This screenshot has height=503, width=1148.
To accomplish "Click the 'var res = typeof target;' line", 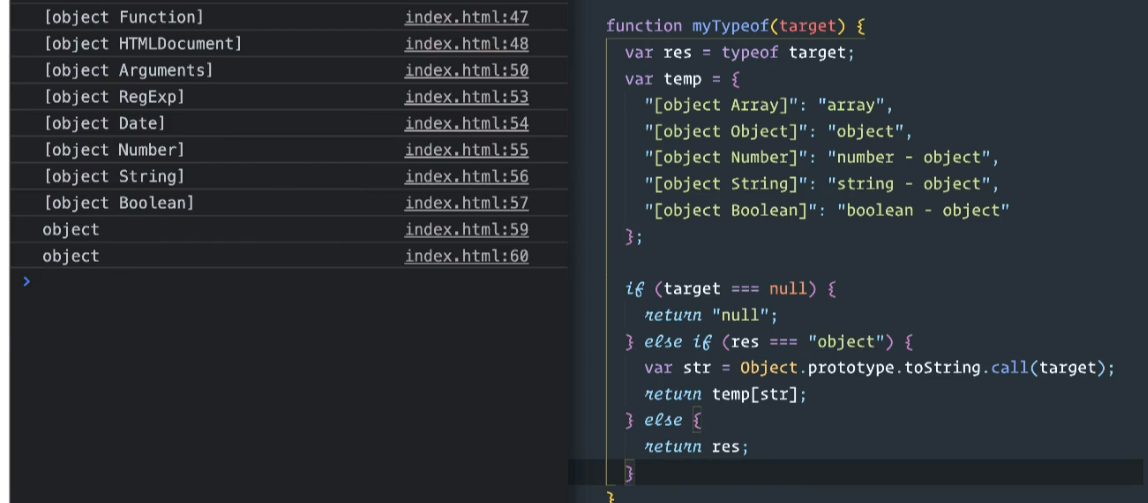I will (740, 53).
